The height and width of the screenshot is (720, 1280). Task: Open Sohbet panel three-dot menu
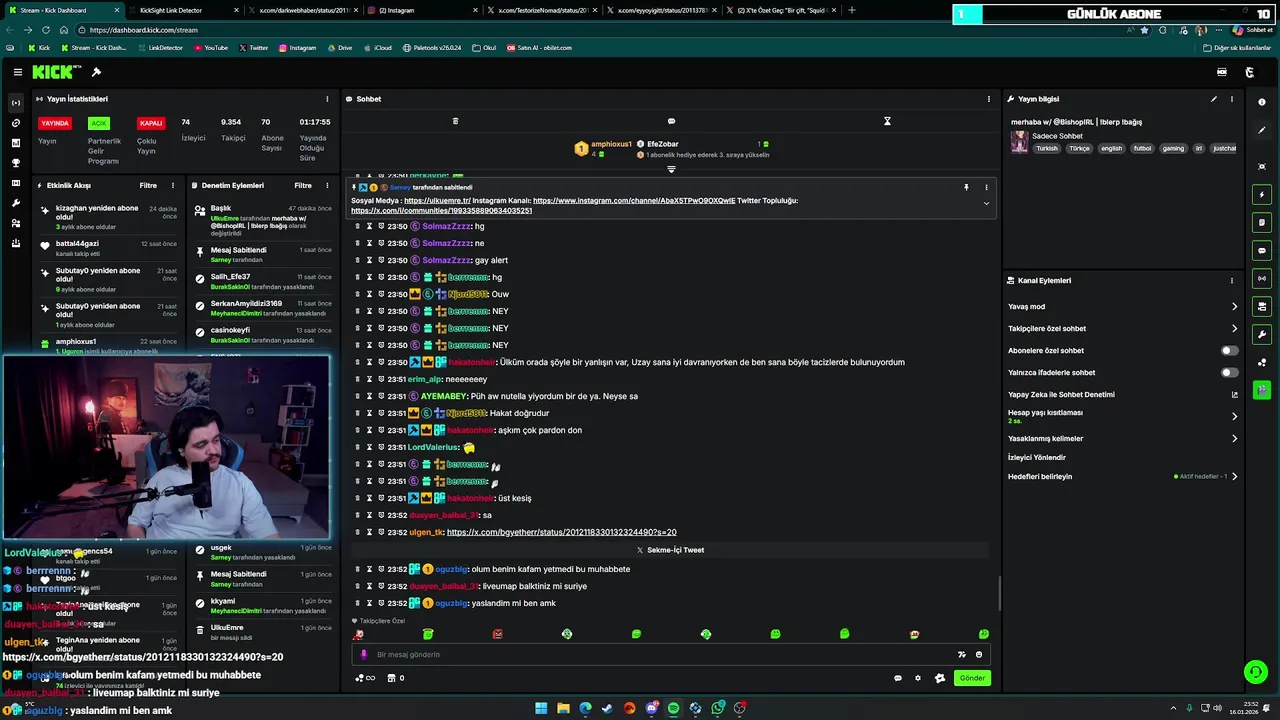tap(989, 99)
